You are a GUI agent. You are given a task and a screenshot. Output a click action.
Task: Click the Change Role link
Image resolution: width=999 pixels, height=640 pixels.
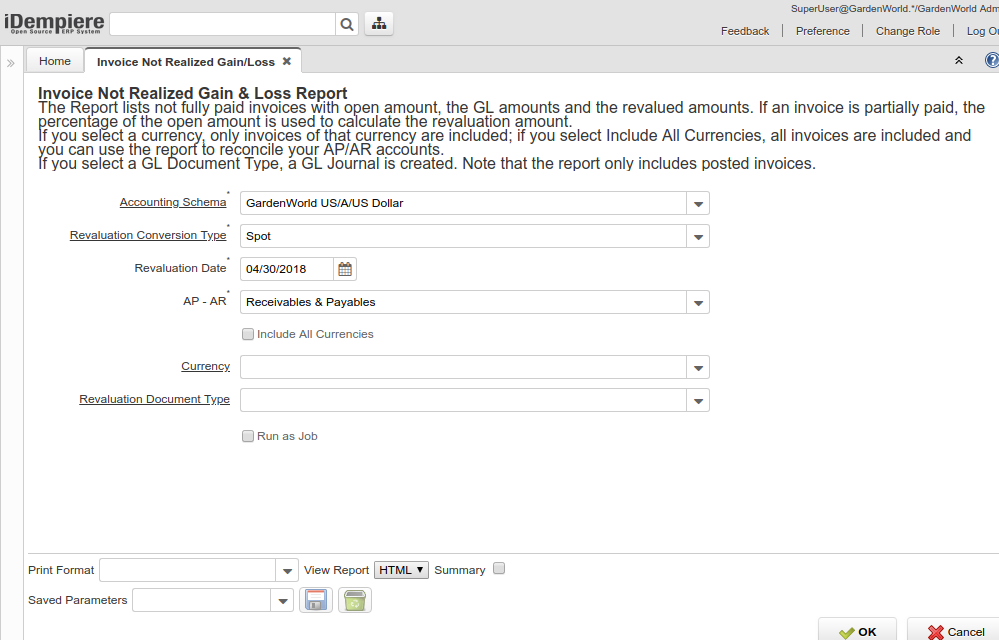pos(907,31)
